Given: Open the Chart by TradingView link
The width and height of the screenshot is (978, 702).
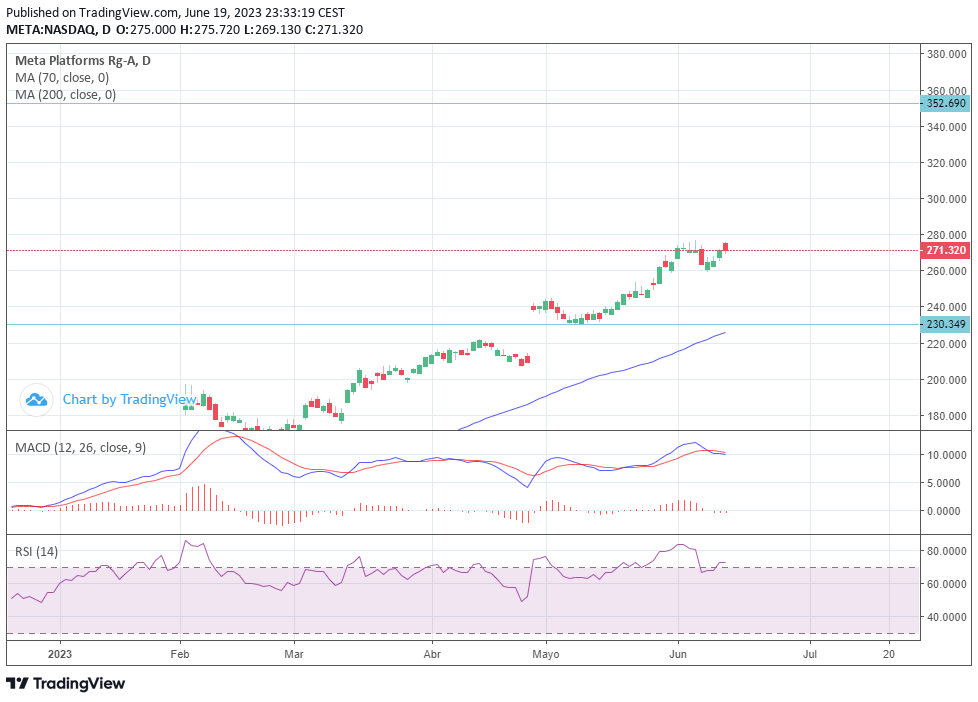Looking at the screenshot, I should click(x=130, y=399).
